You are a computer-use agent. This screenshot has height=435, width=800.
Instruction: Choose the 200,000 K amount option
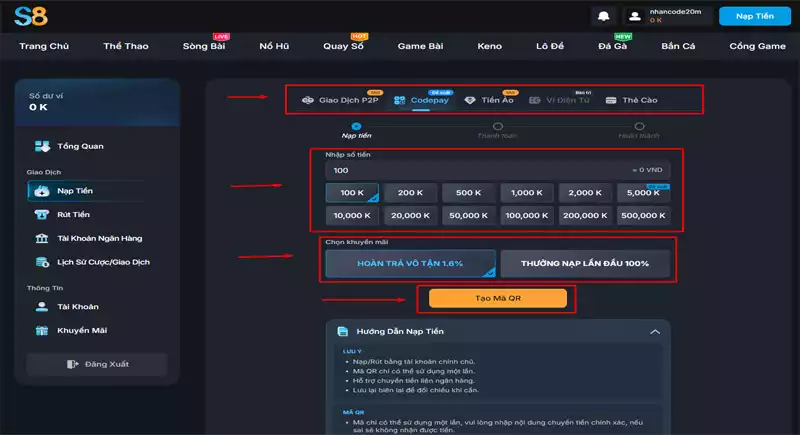(585, 216)
